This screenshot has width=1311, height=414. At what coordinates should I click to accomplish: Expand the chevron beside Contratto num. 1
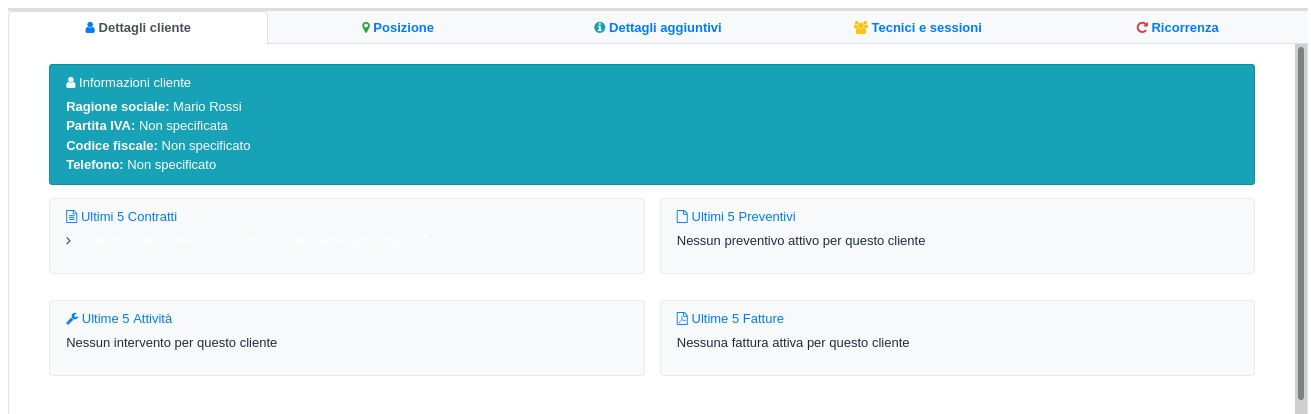[x=68, y=241]
